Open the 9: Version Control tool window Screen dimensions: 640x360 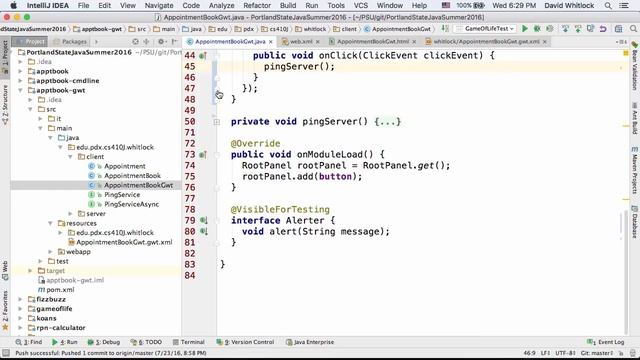click(245, 342)
